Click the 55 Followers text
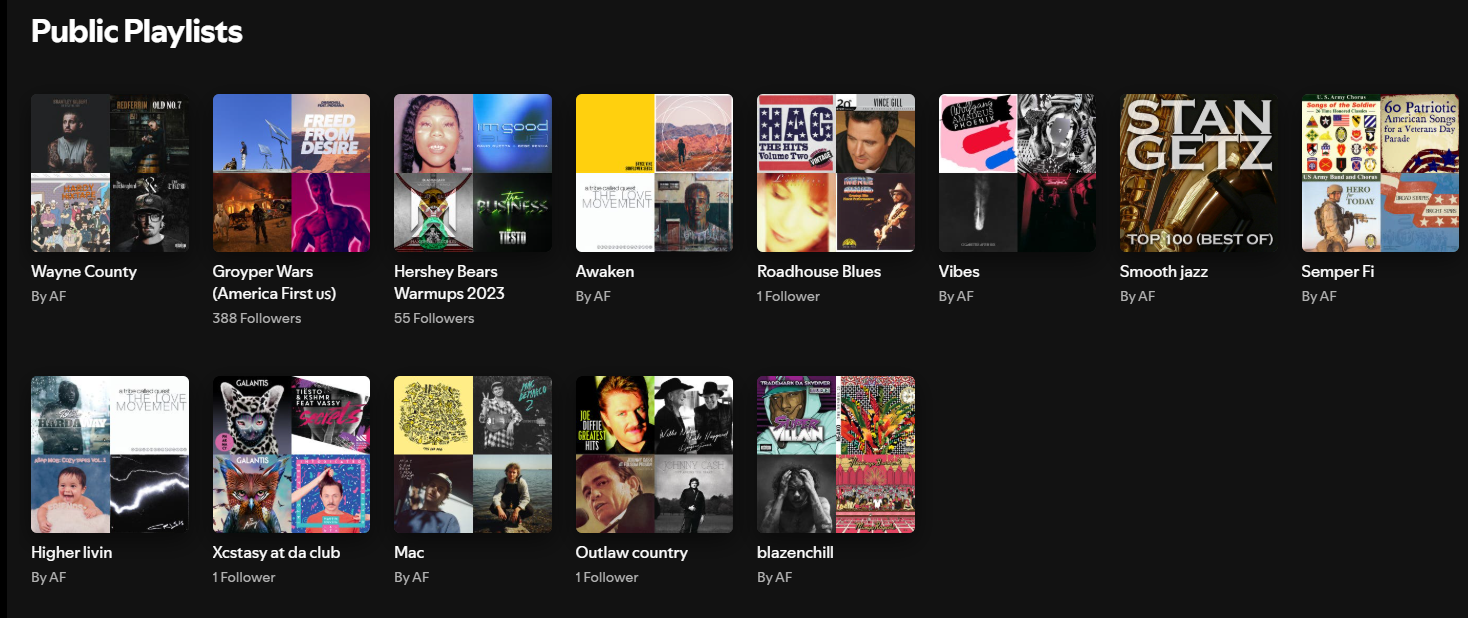The height and width of the screenshot is (618, 1468). [434, 318]
